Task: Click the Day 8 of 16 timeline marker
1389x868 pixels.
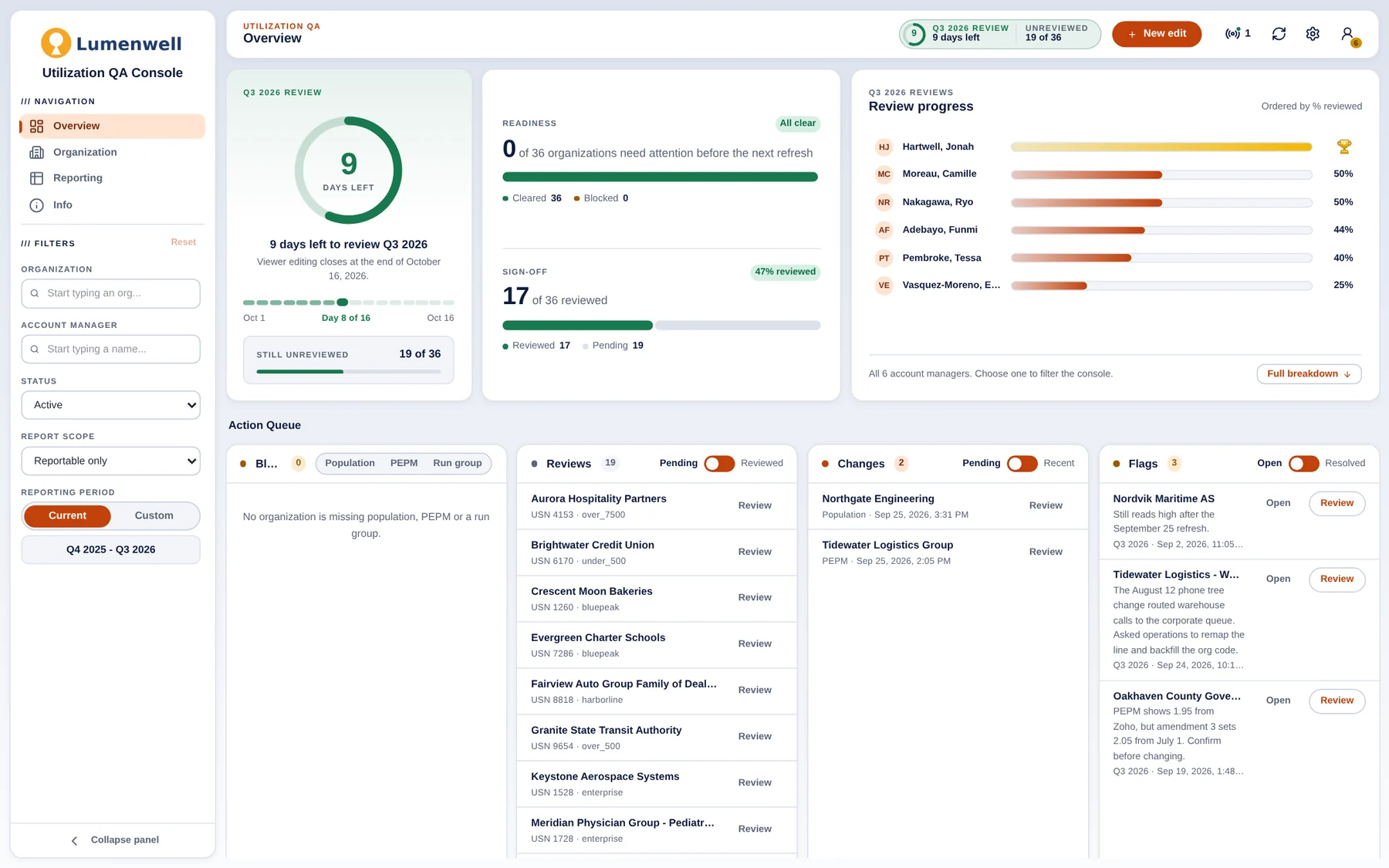Action: [342, 302]
